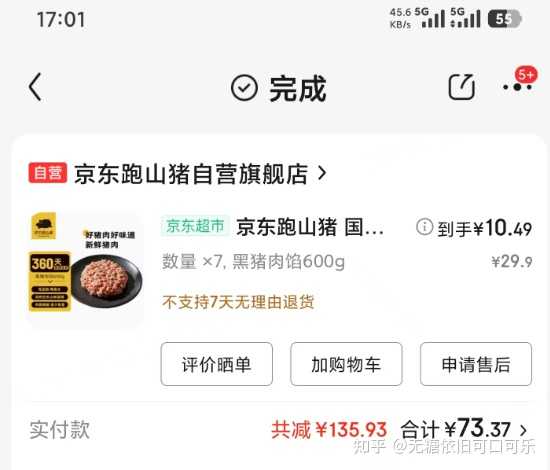Screen dimensions: 550x470
Task: Tap the 完成 order status title
Action: 298,88
